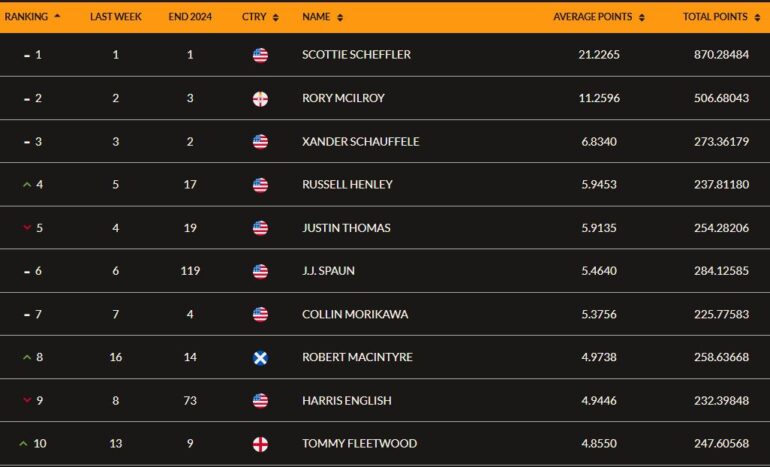Screen dimensions: 770x467
Task: Click the England flag beside Tommy Fleetwood
Action: pyautogui.click(x=260, y=444)
